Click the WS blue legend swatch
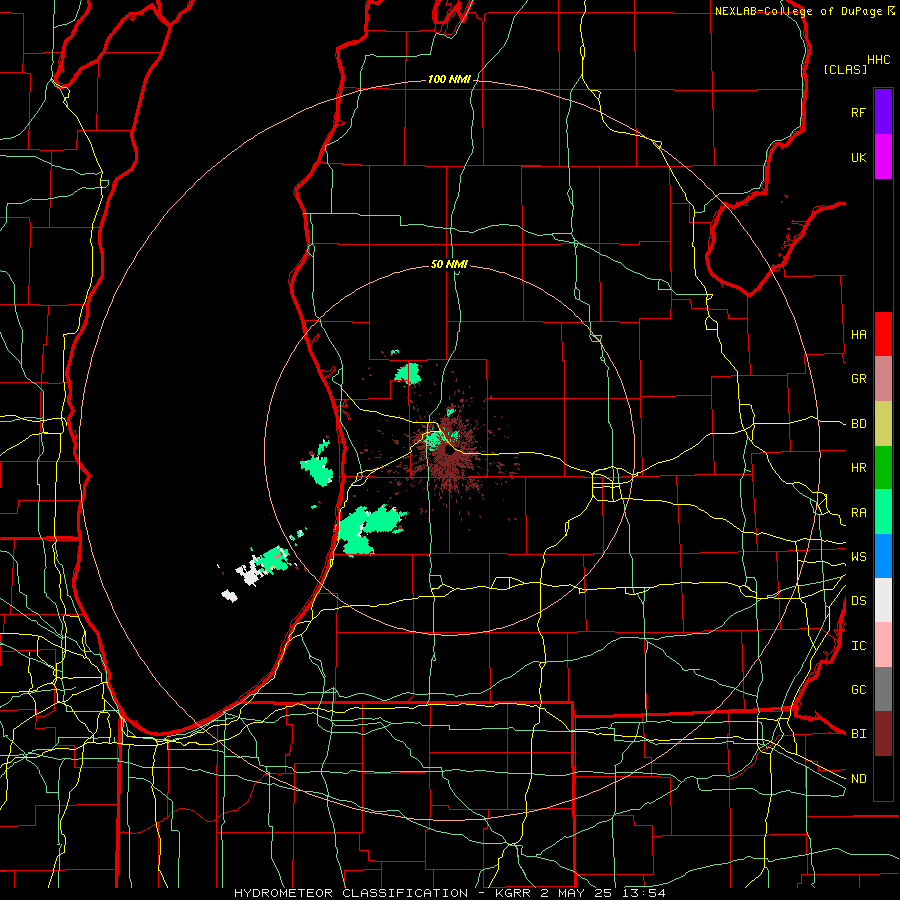 click(x=883, y=556)
